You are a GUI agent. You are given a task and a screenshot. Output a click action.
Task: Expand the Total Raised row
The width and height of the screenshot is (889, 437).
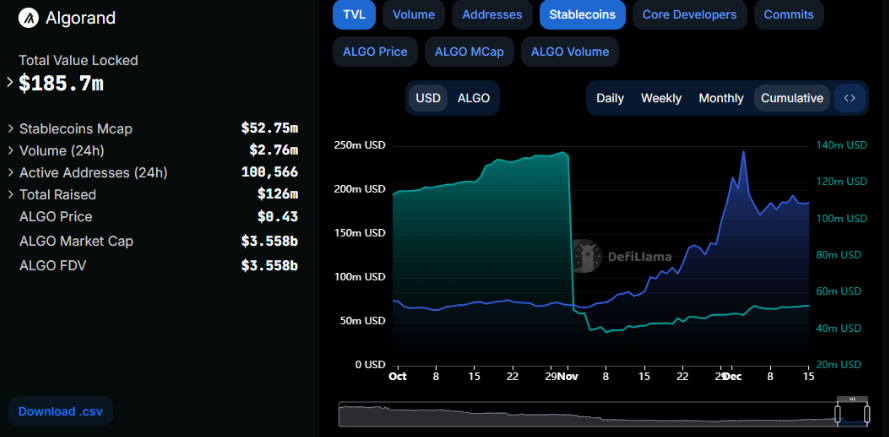coord(11,195)
